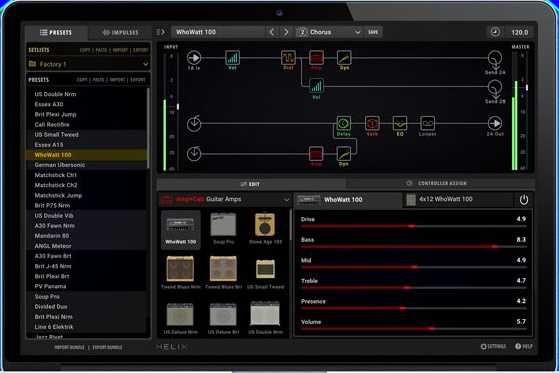Select the Verb block

pyautogui.click(x=372, y=124)
